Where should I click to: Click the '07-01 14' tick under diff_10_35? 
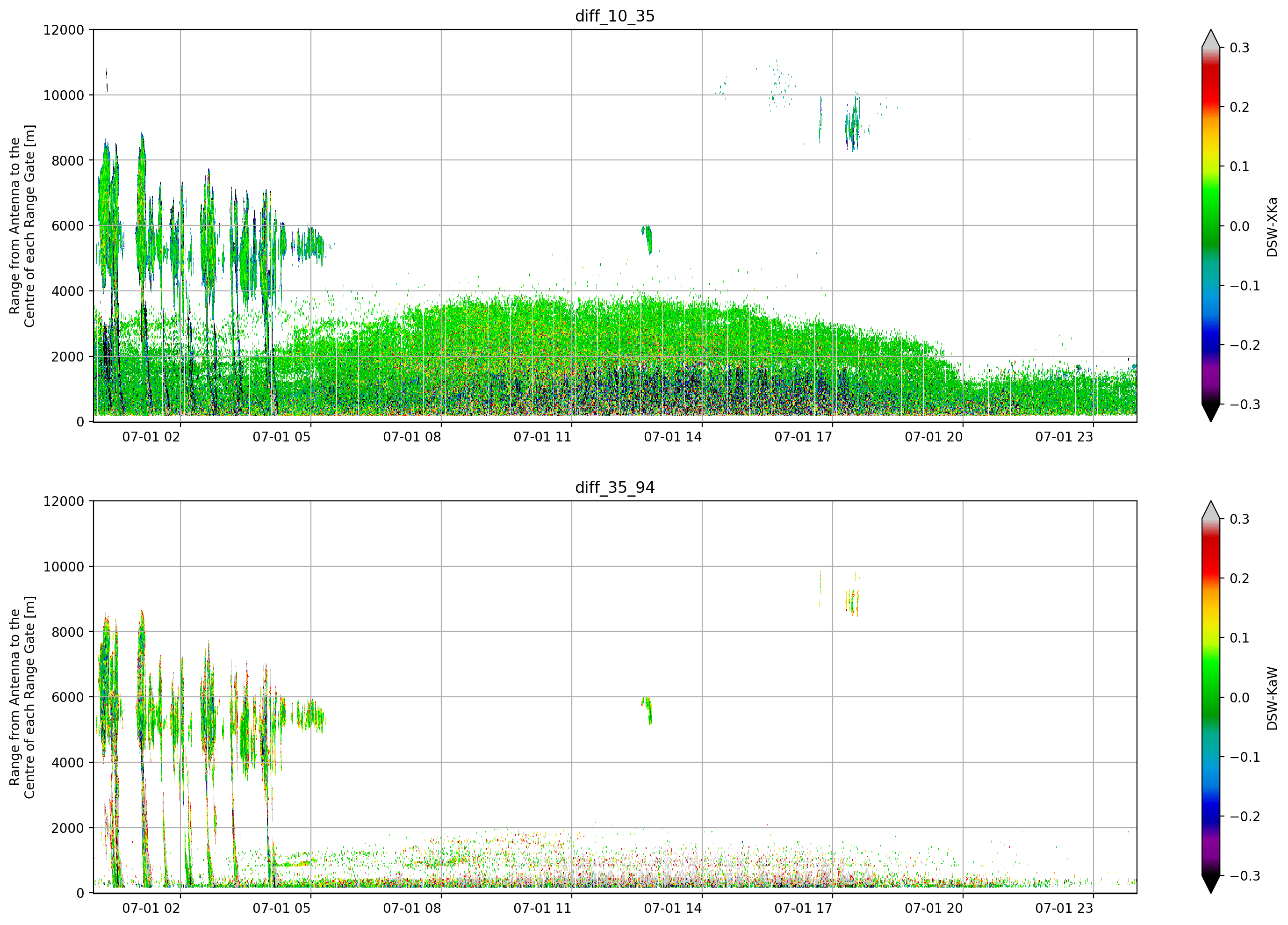[x=673, y=437]
